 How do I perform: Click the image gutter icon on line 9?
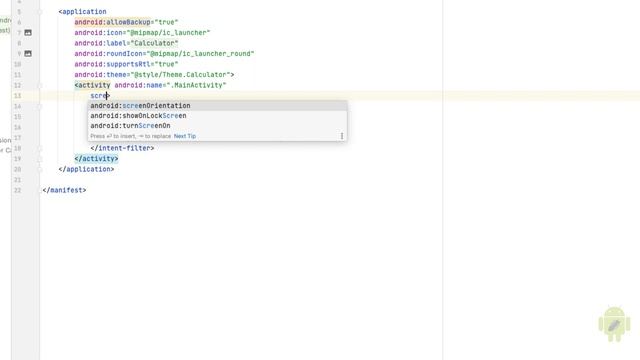pyautogui.click(x=28, y=53)
